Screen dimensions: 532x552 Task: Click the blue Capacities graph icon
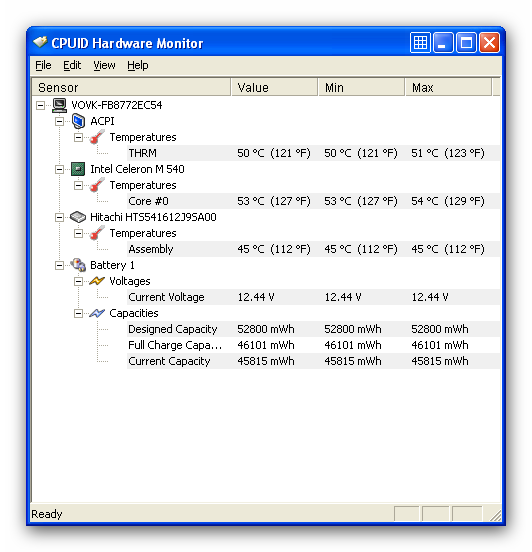(x=97, y=313)
